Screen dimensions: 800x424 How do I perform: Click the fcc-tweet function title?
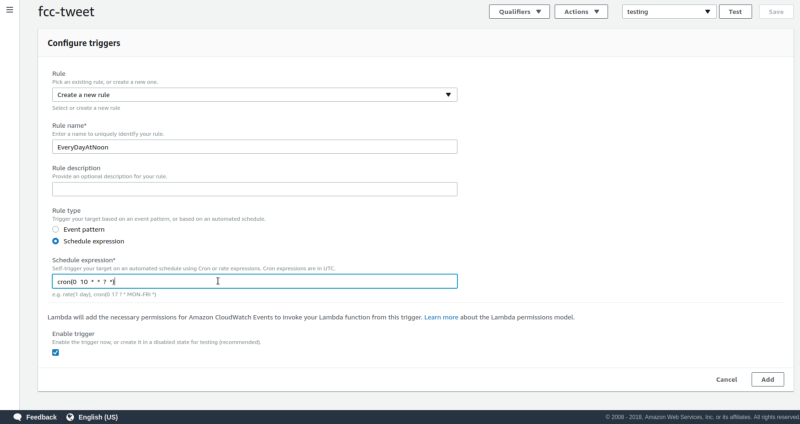[x=66, y=12]
